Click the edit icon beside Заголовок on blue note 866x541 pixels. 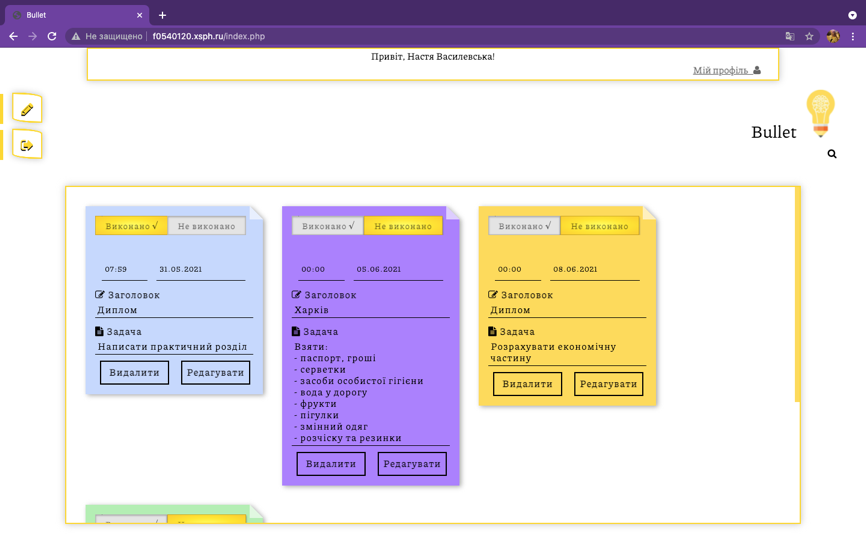point(99,295)
